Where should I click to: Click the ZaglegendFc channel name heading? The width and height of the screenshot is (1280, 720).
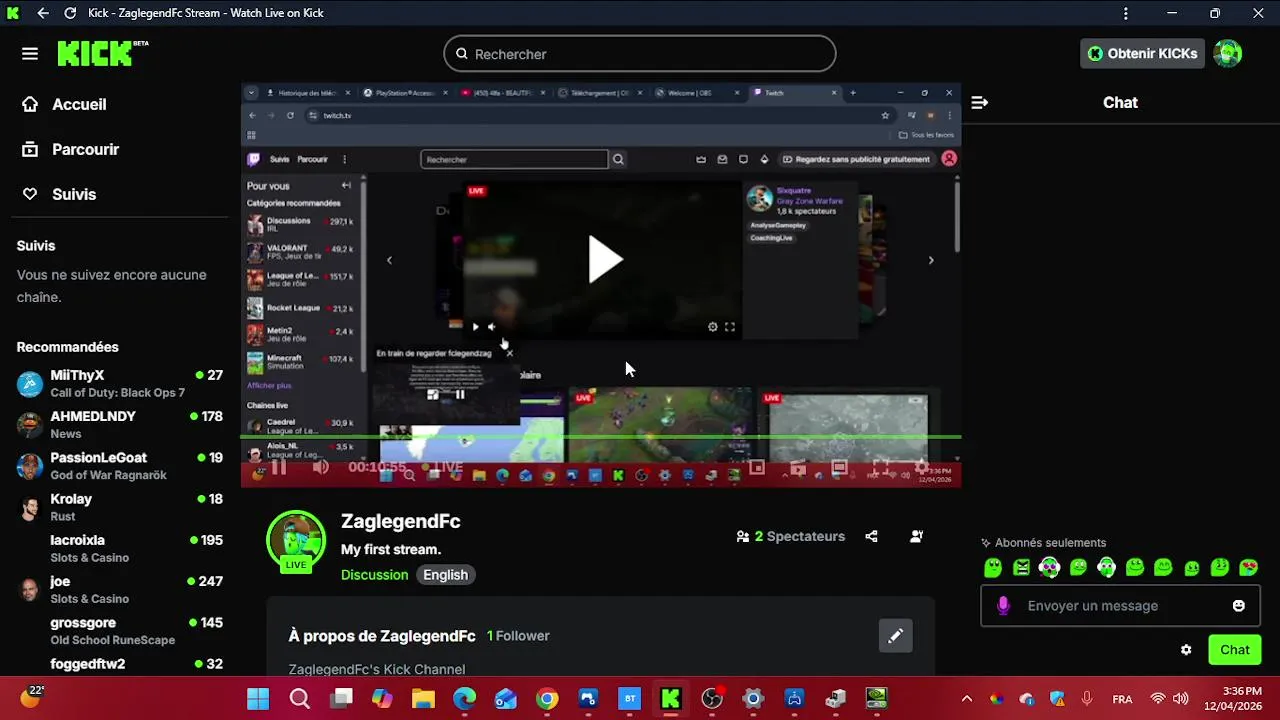point(400,521)
